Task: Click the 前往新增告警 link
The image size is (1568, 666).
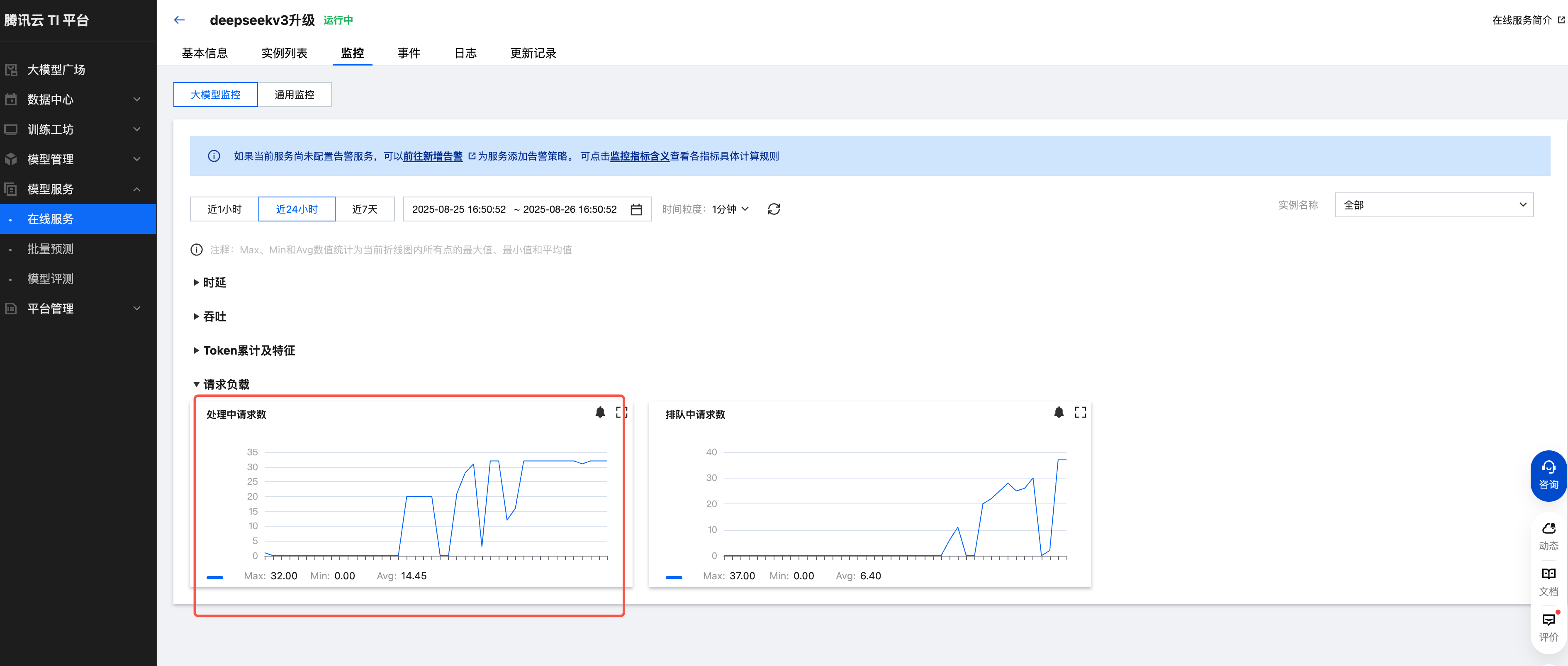Action: coord(433,156)
